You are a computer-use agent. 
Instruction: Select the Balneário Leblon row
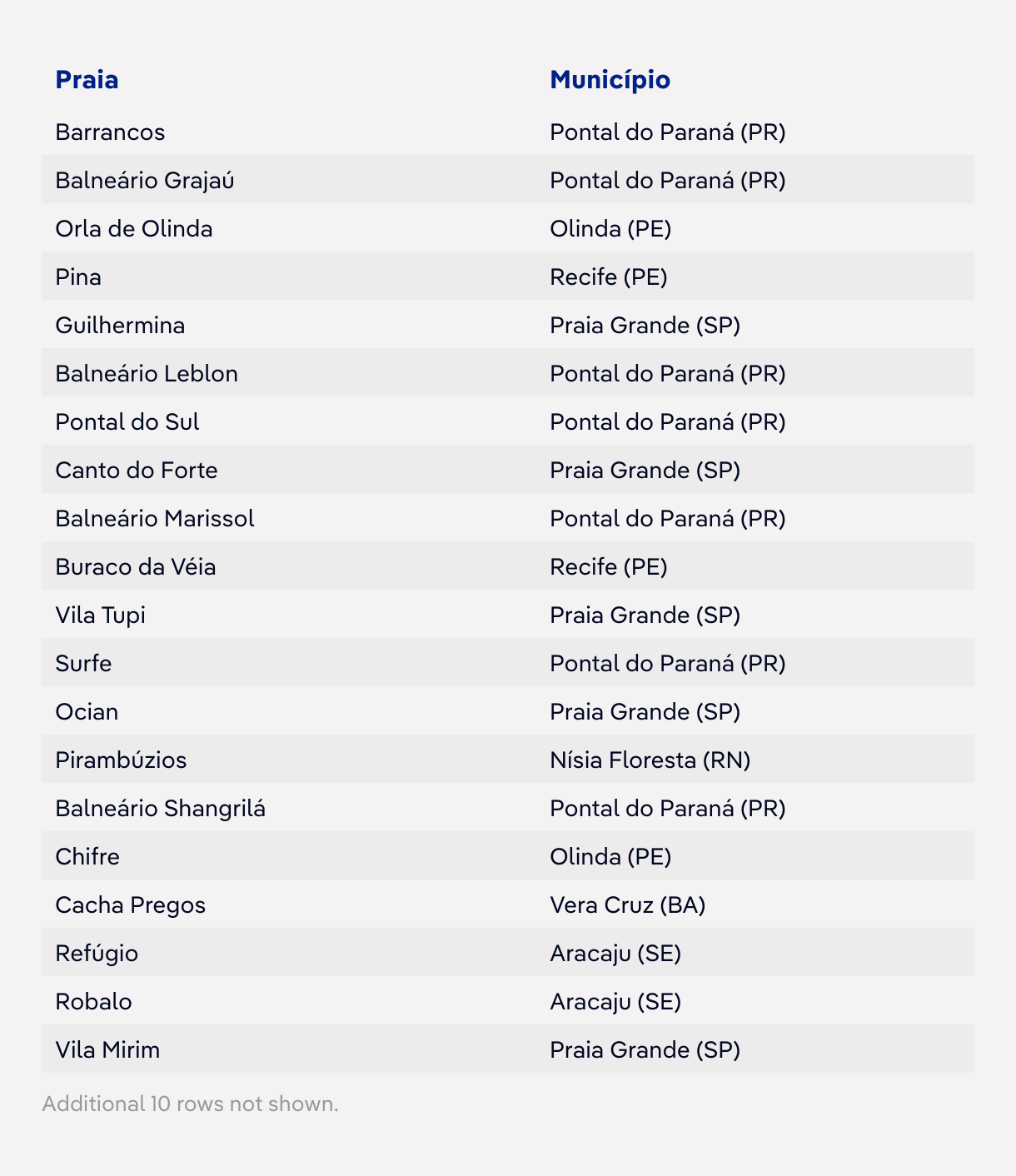508,373
